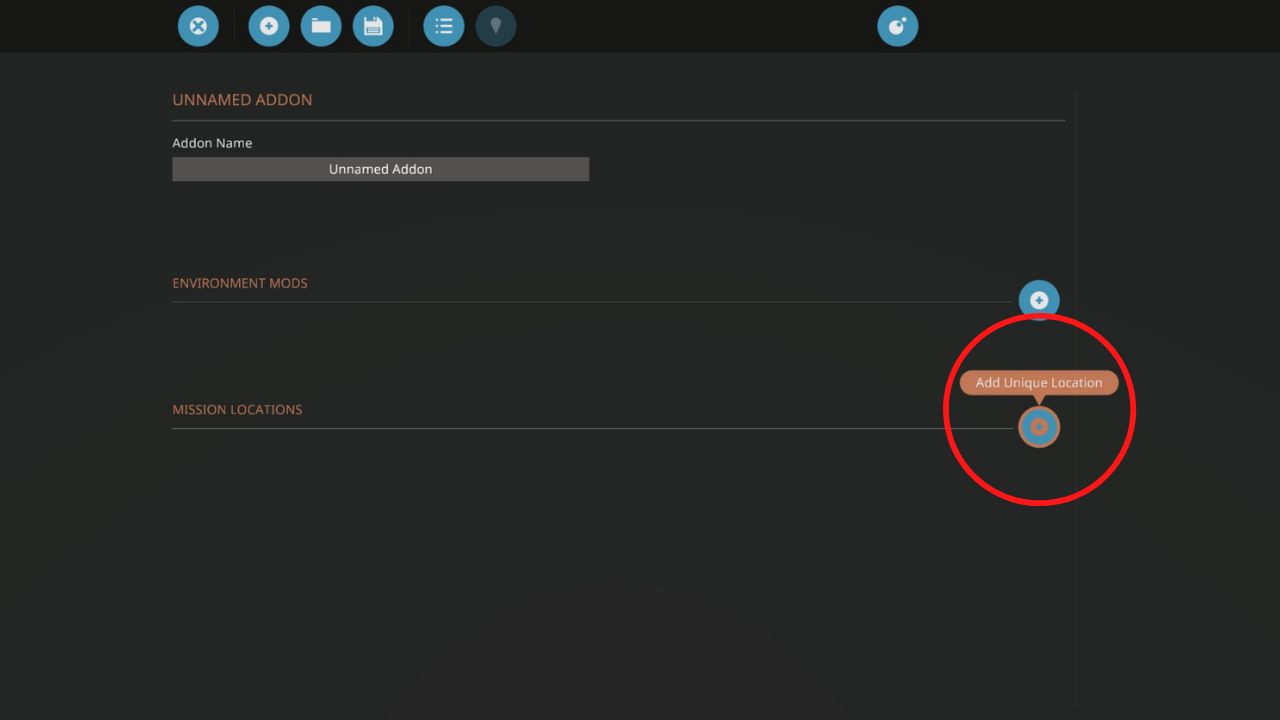This screenshot has height=720, width=1280.
Task: Click the ENVIRONMENT MODS section header
Action: tap(240, 283)
